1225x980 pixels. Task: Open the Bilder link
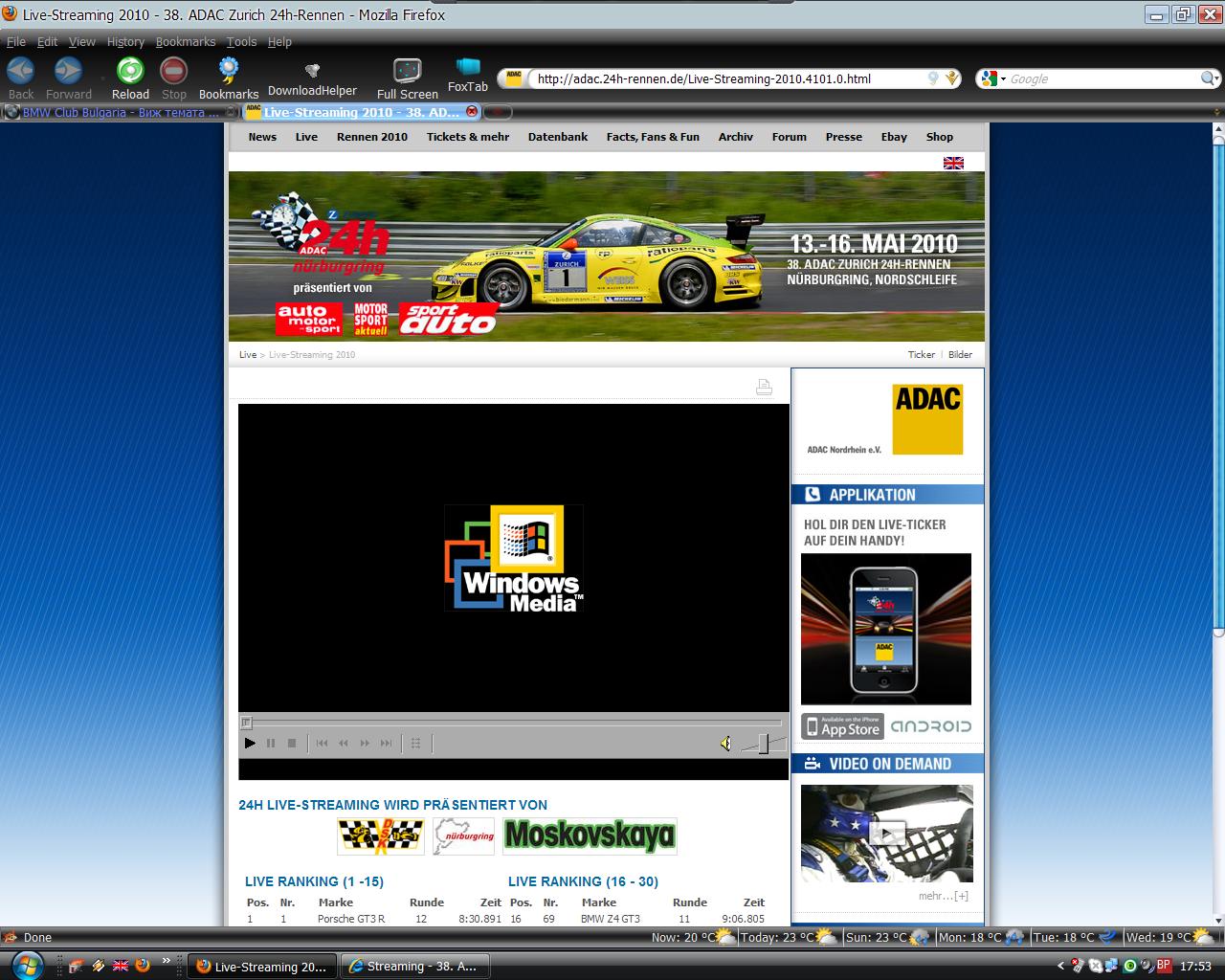pos(960,354)
